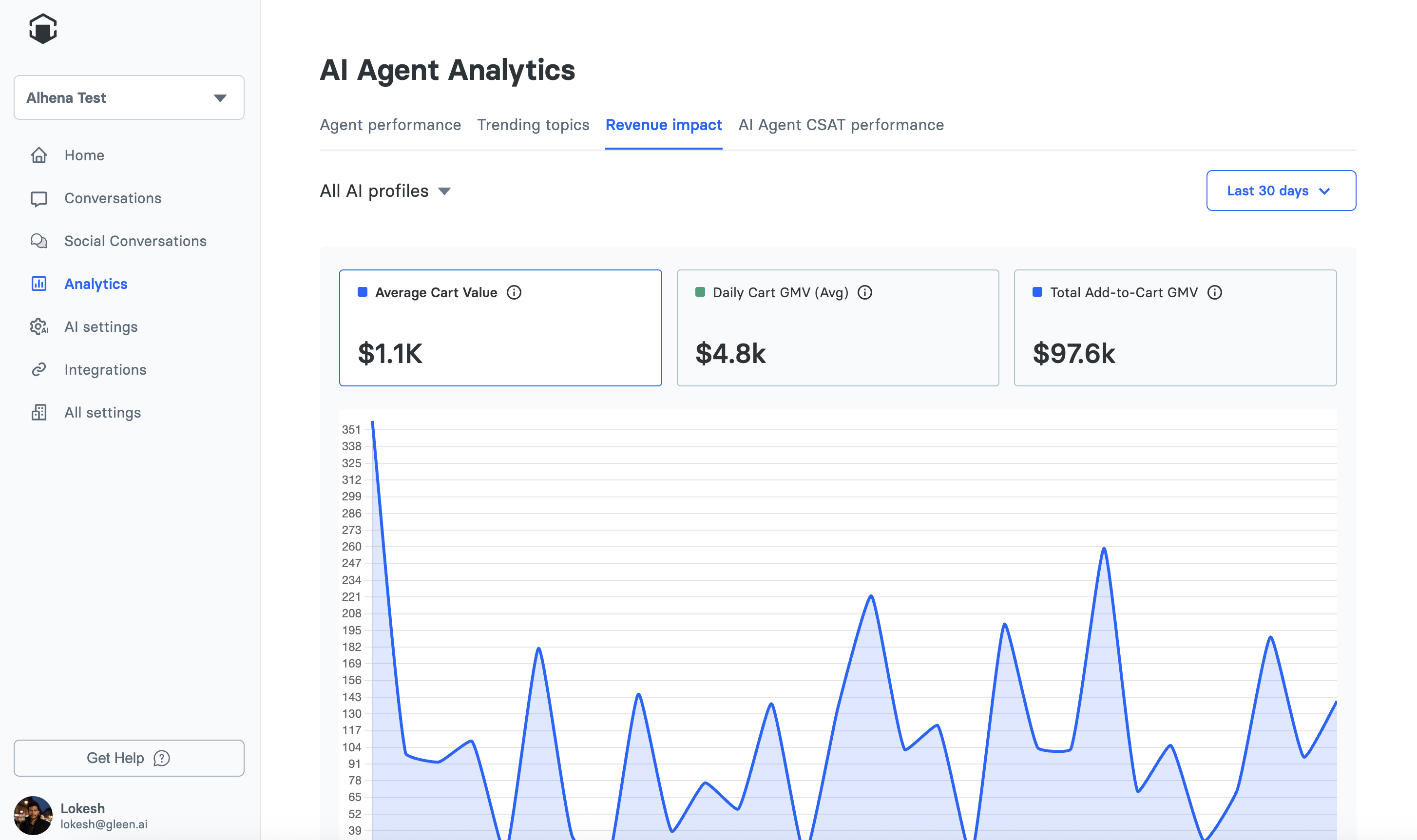
Task: Open the Last 30 days date range
Action: pyautogui.click(x=1280, y=191)
